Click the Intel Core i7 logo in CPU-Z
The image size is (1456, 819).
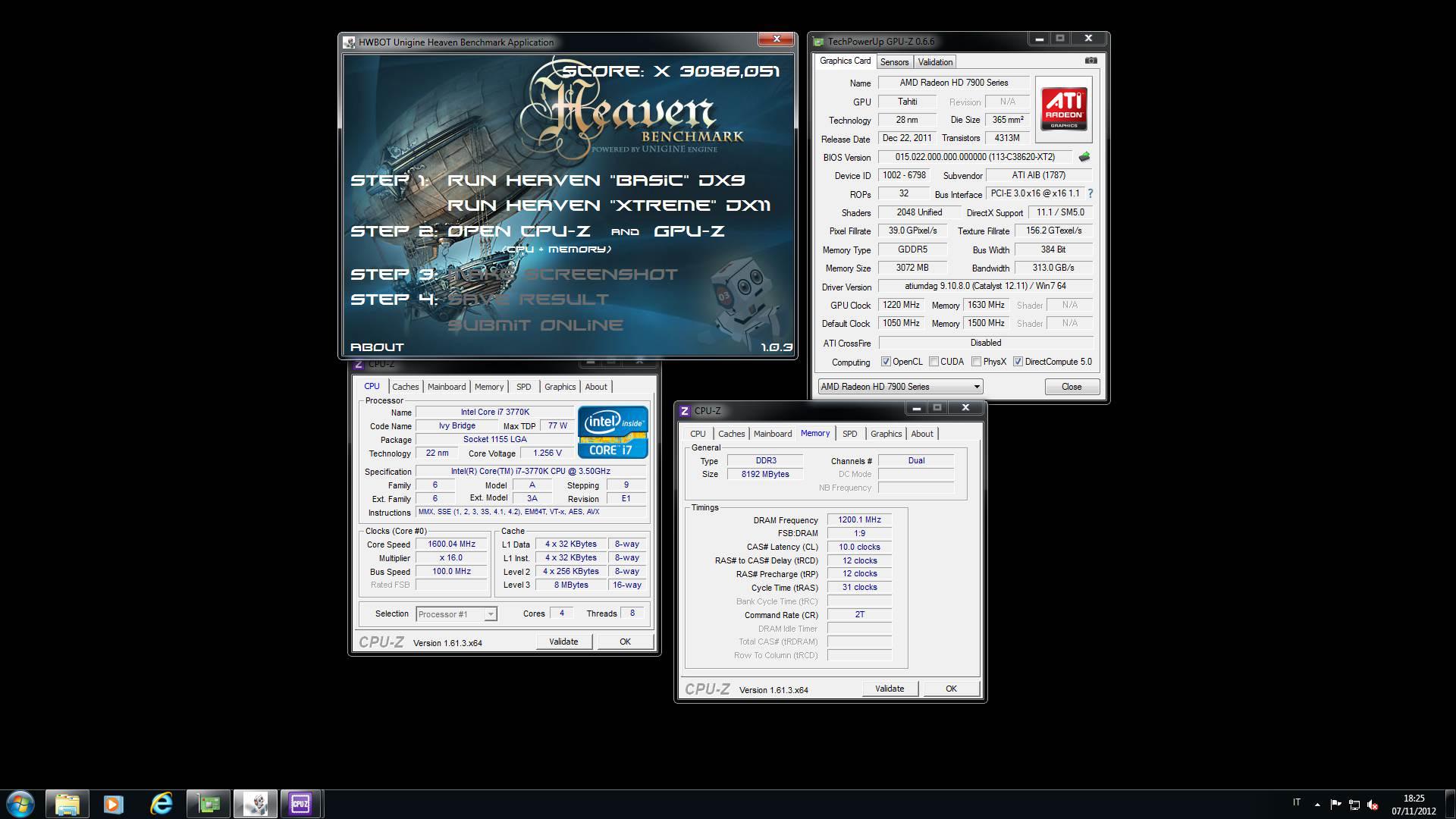point(613,431)
